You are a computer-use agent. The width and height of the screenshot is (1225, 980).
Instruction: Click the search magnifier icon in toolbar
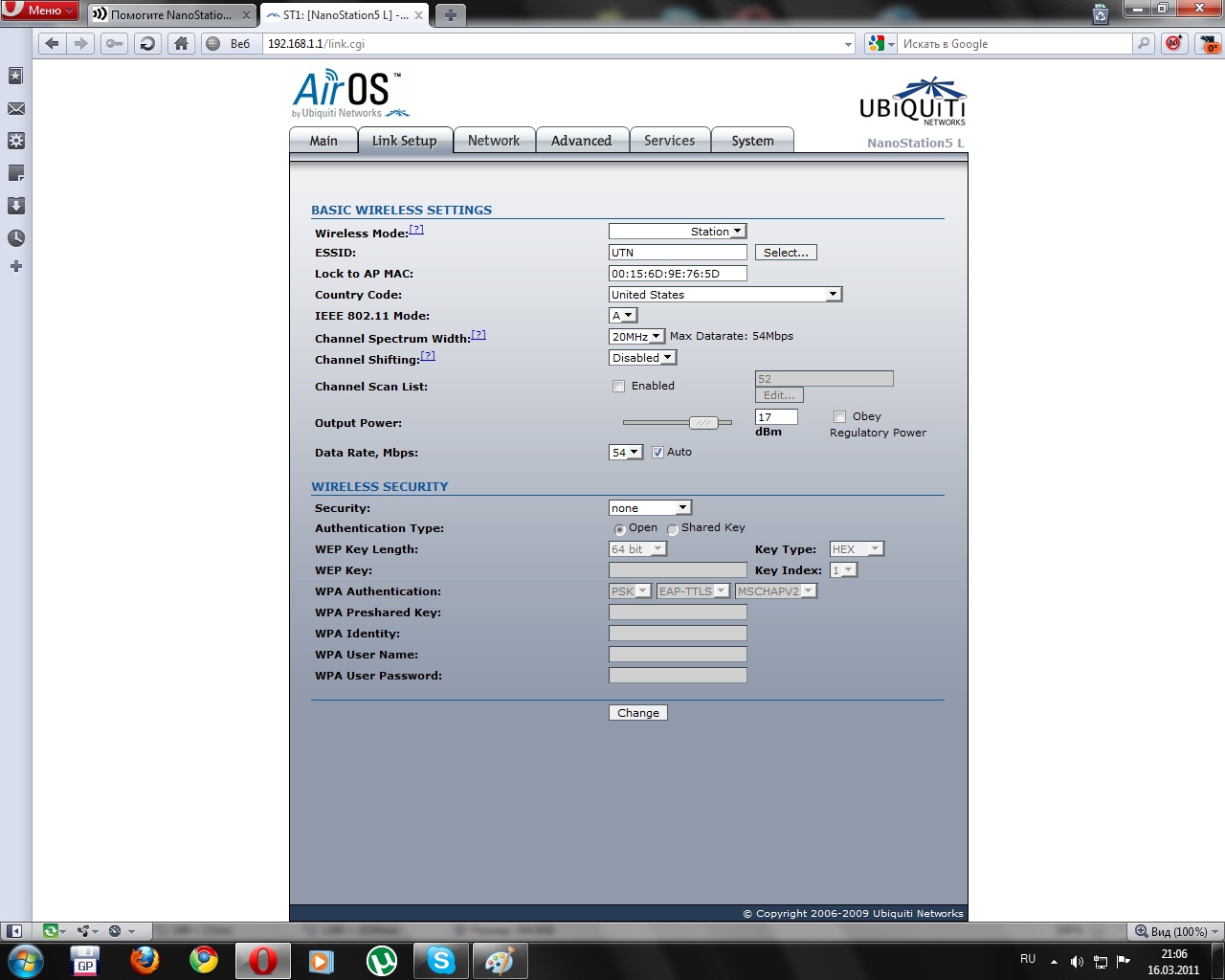point(1143,43)
